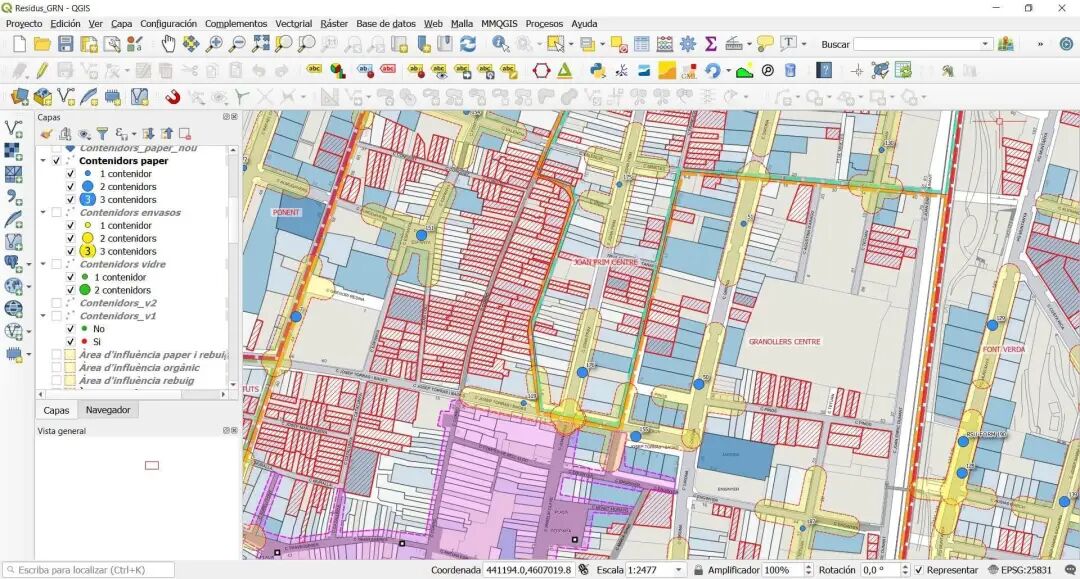
Task: Click the Zoom In magnifier tool
Action: pyautogui.click(x=214, y=44)
